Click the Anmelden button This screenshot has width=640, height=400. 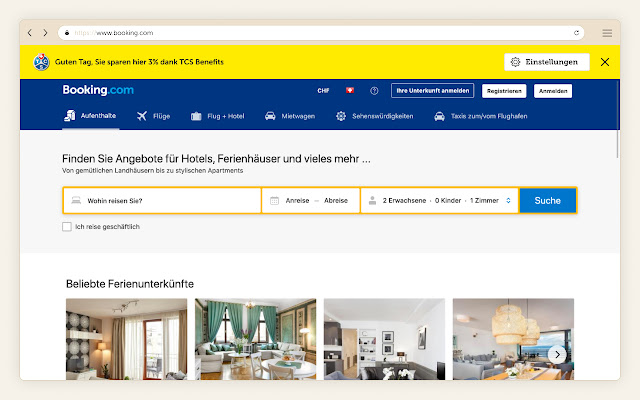553,91
